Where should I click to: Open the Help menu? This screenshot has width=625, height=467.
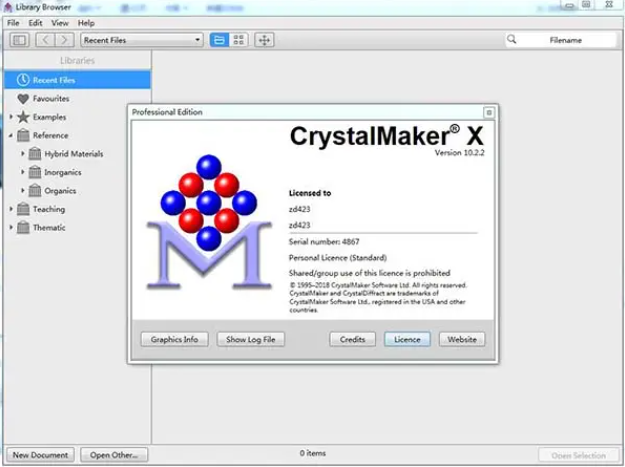86,23
